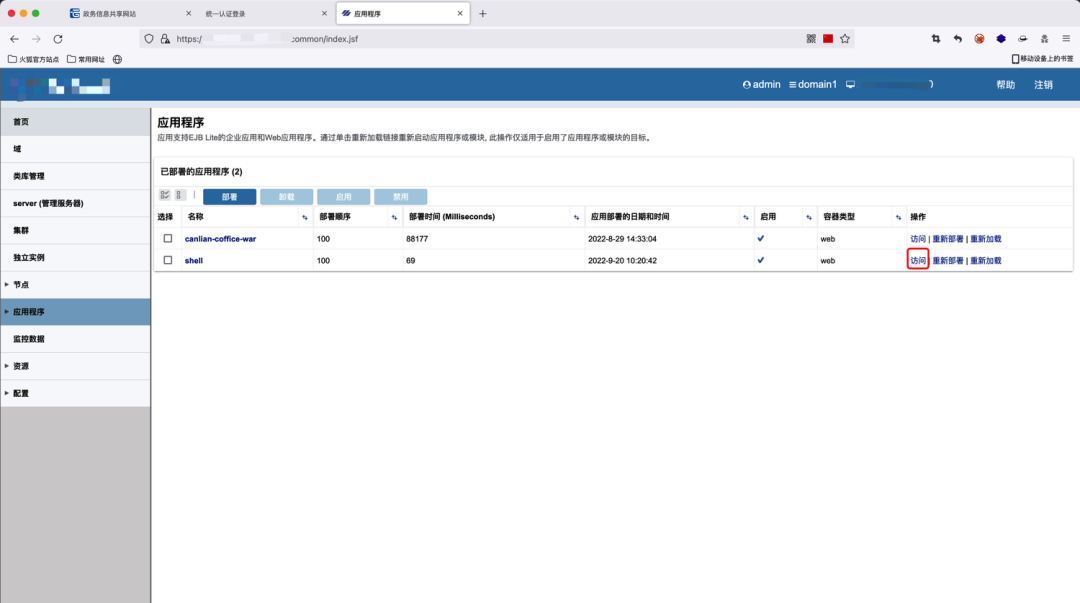Switch to 统一认证登录 browser tab
Image resolution: width=1080 pixels, height=603 pixels.
(x=266, y=13)
